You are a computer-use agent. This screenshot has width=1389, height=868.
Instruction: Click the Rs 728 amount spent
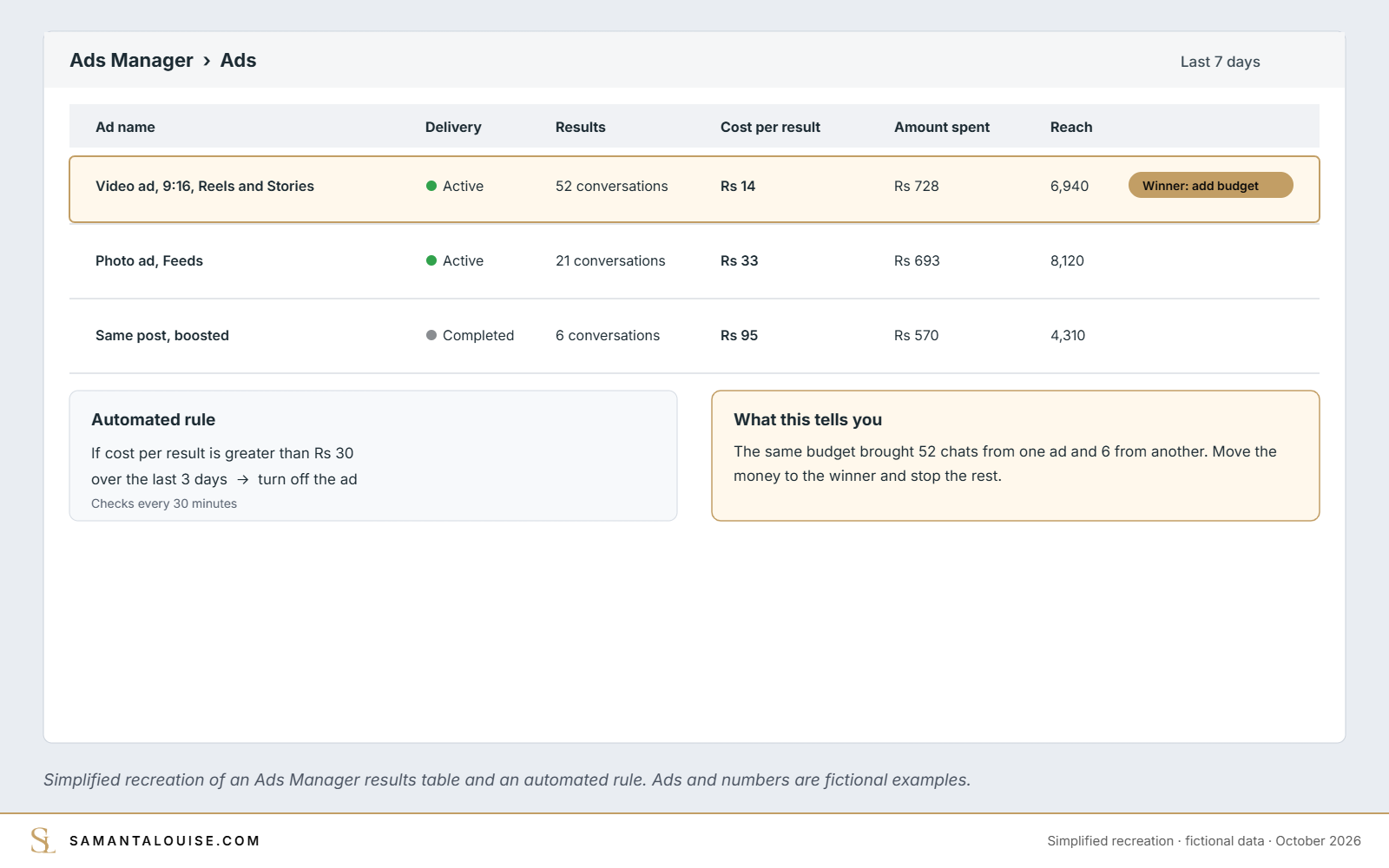click(x=917, y=187)
